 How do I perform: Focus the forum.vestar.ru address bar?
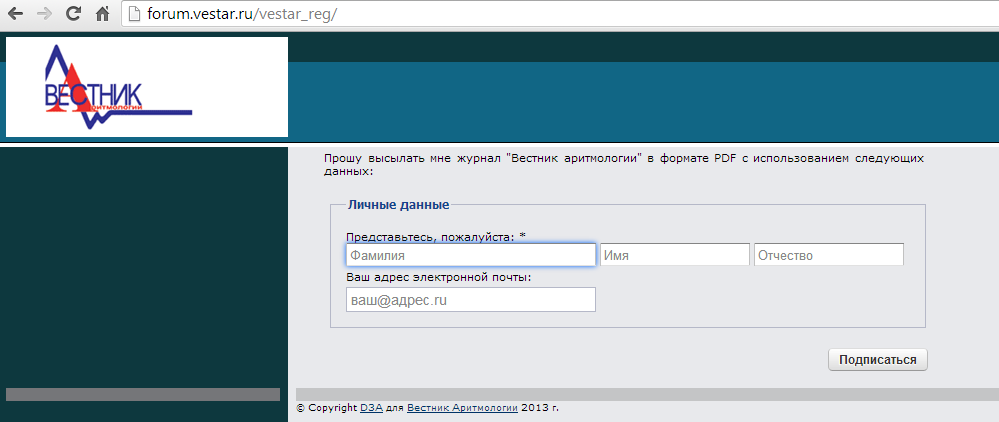coord(500,15)
